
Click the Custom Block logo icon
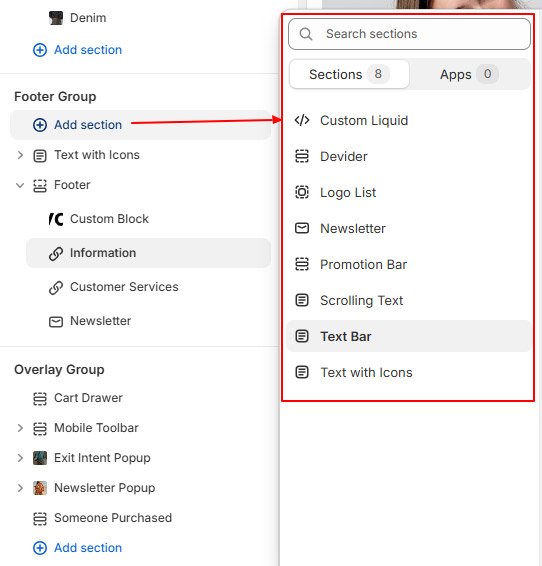pos(56,219)
